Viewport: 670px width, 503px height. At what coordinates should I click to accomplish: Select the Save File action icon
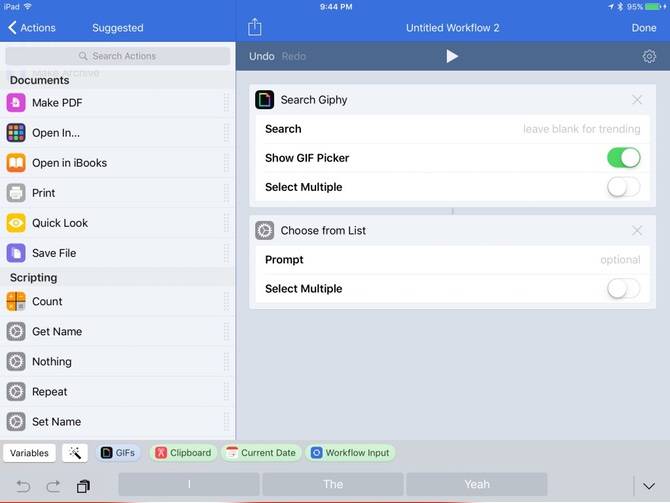click(16, 253)
